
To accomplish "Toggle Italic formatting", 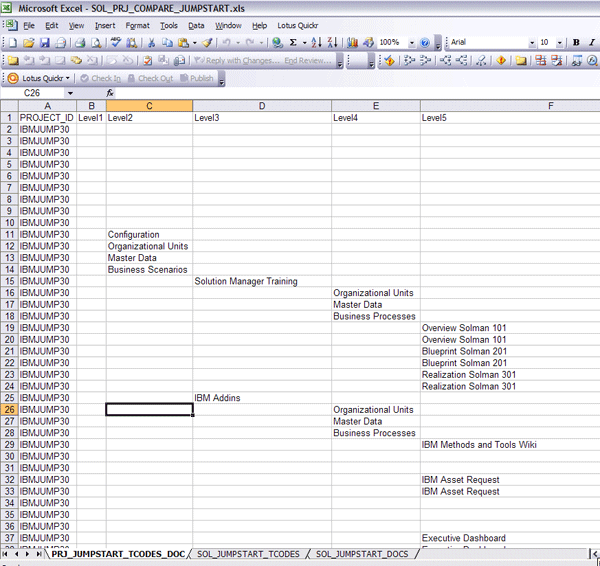I will (591, 43).
